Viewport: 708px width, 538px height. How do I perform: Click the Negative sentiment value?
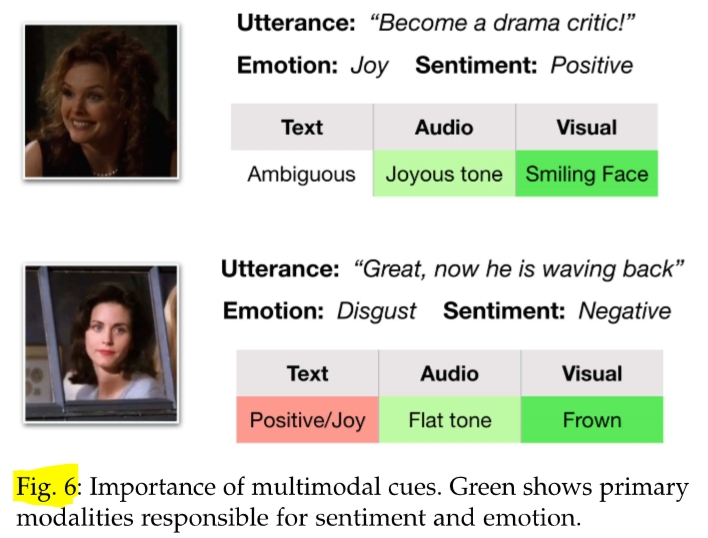(x=625, y=311)
